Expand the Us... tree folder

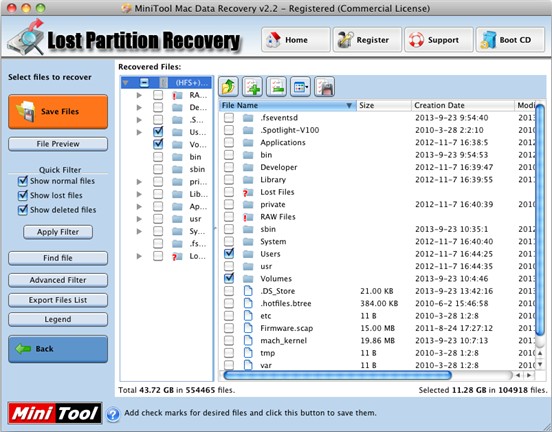pyautogui.click(x=139, y=132)
